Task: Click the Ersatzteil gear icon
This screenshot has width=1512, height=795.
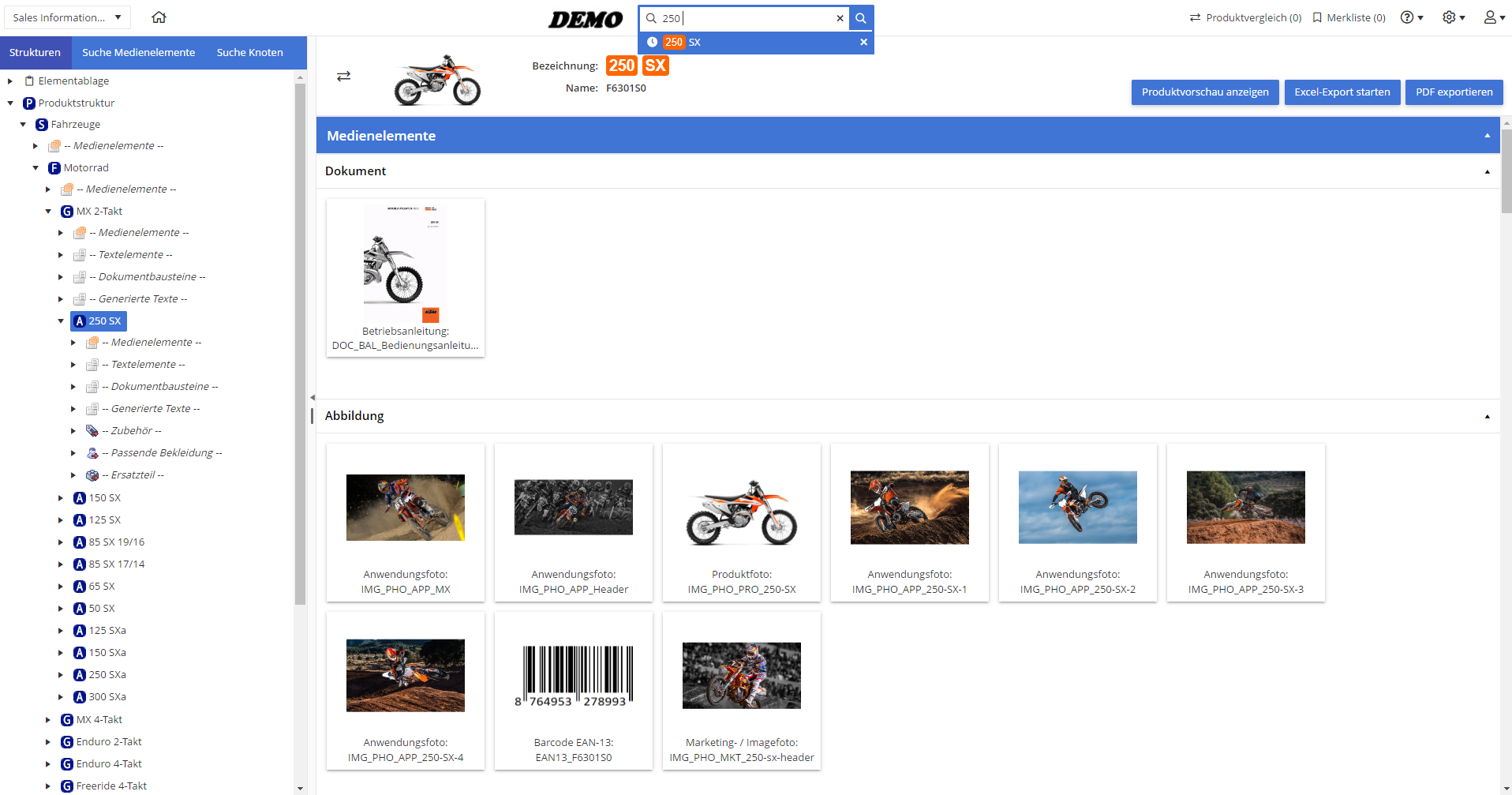Action: tap(92, 475)
